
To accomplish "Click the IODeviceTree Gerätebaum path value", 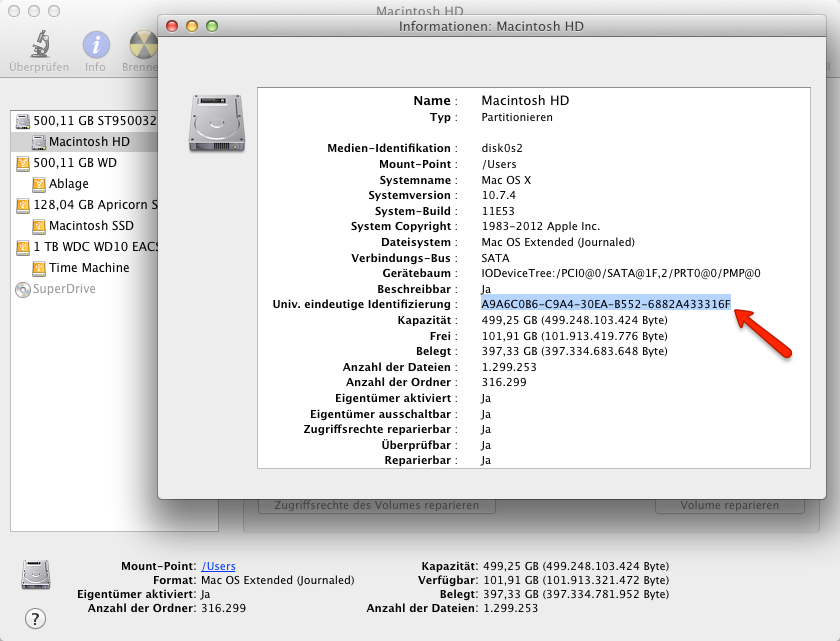I will (621, 274).
